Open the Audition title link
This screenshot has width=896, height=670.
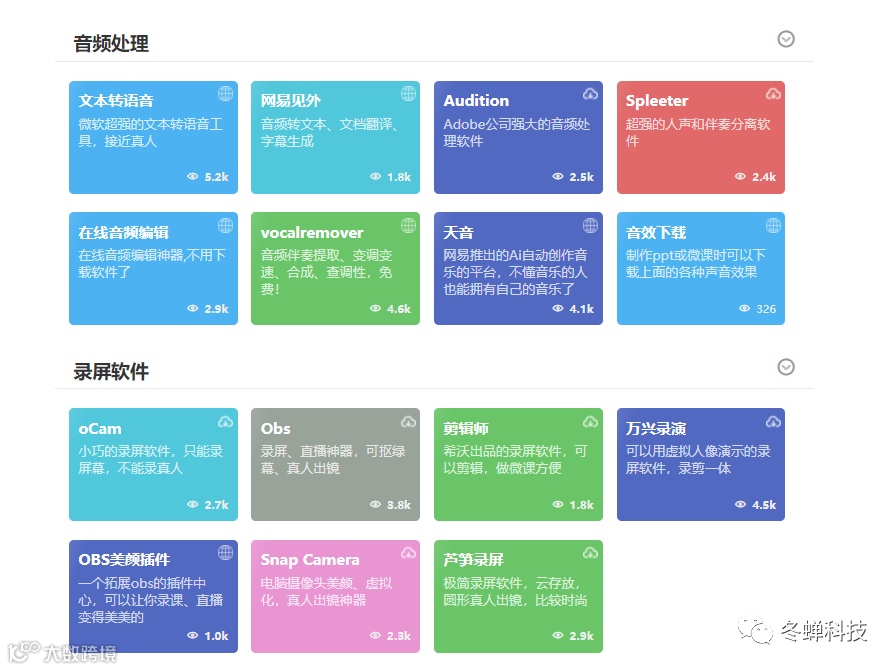click(x=476, y=101)
